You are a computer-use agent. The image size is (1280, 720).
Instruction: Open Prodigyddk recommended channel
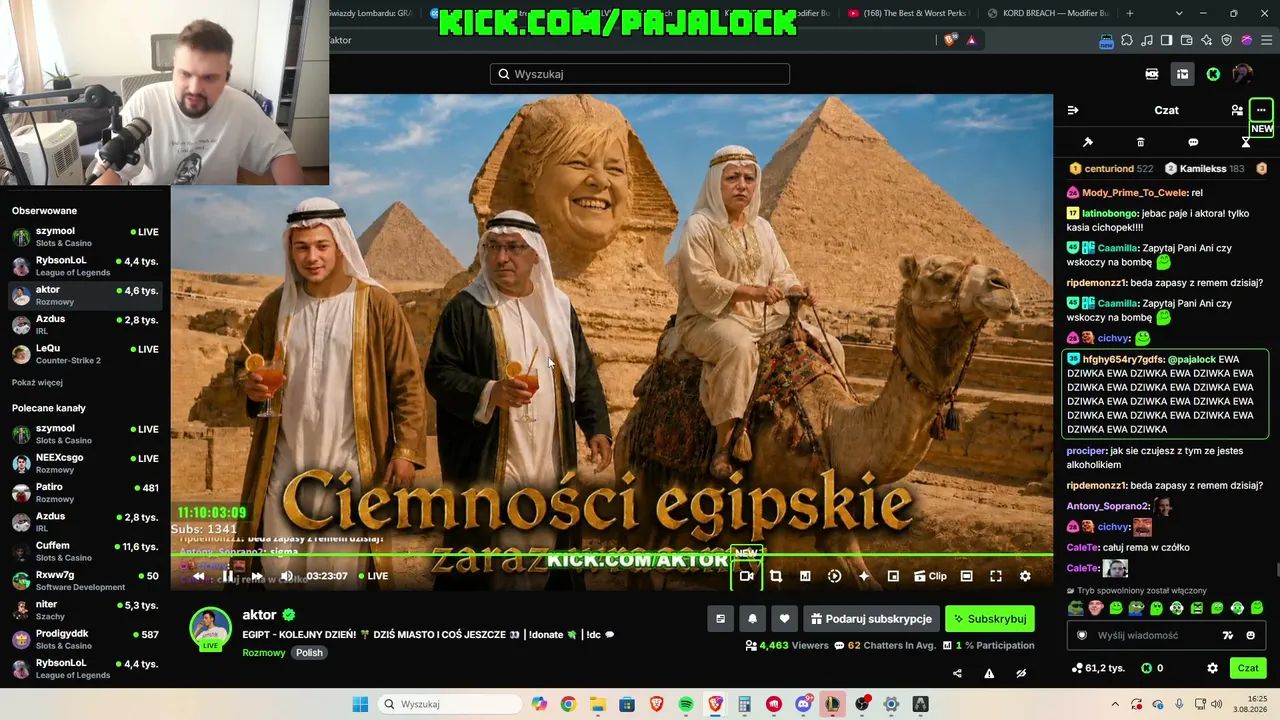85,640
